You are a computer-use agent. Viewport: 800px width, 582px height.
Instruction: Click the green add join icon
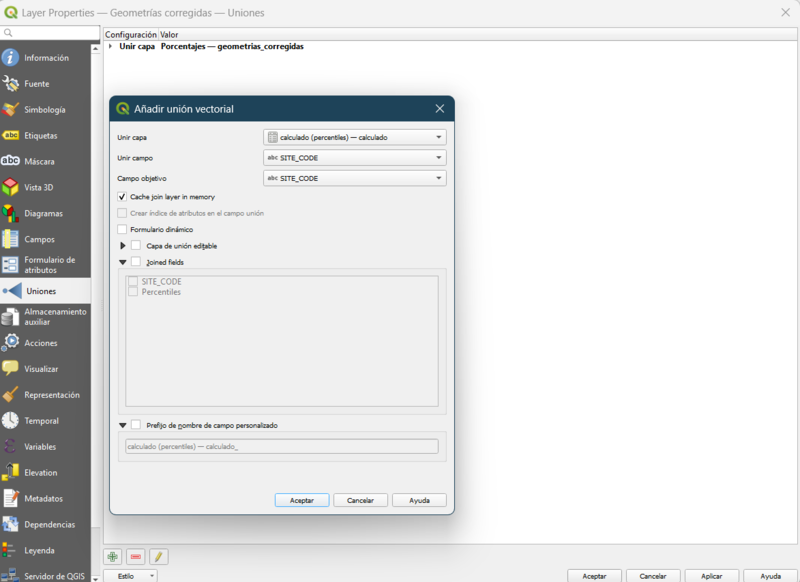[x=113, y=556]
